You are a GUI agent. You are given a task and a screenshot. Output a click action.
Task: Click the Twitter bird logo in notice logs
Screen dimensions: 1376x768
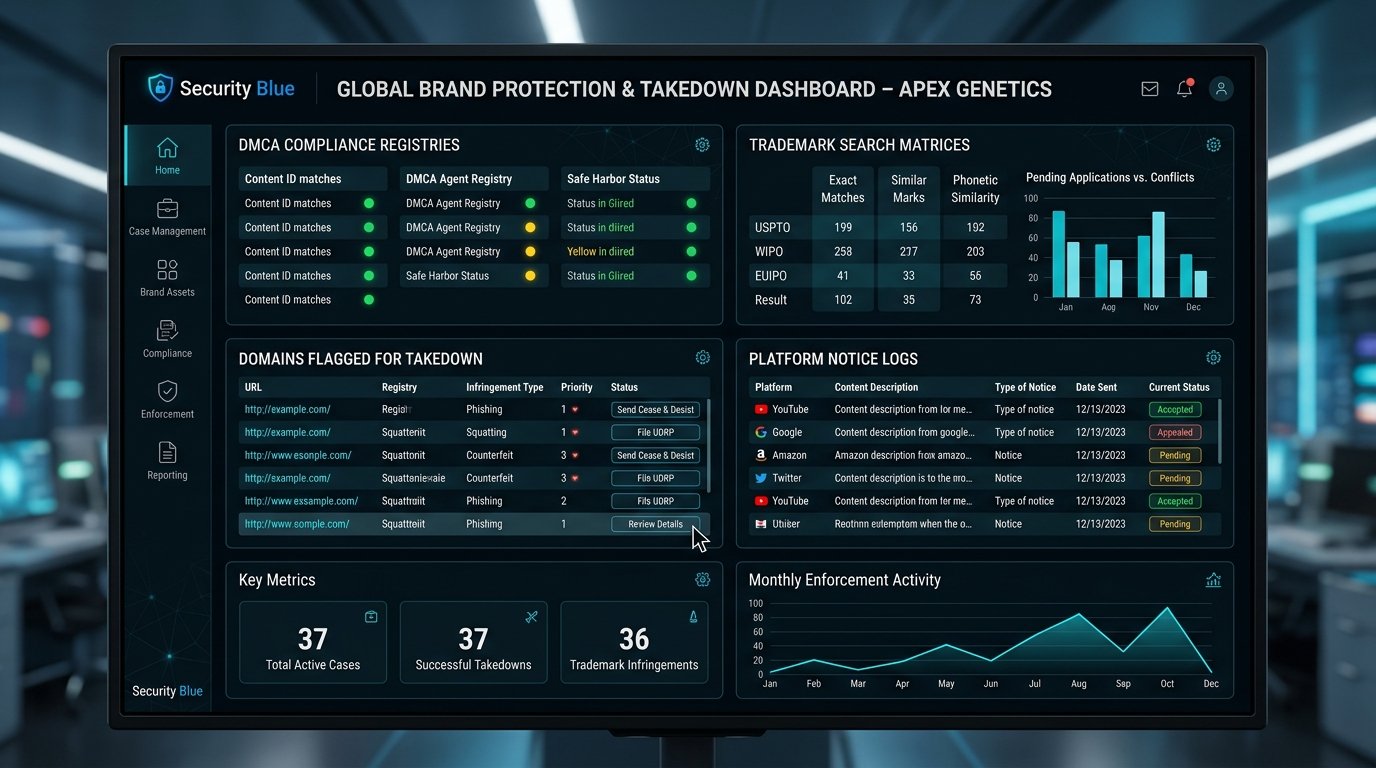pyautogui.click(x=761, y=478)
